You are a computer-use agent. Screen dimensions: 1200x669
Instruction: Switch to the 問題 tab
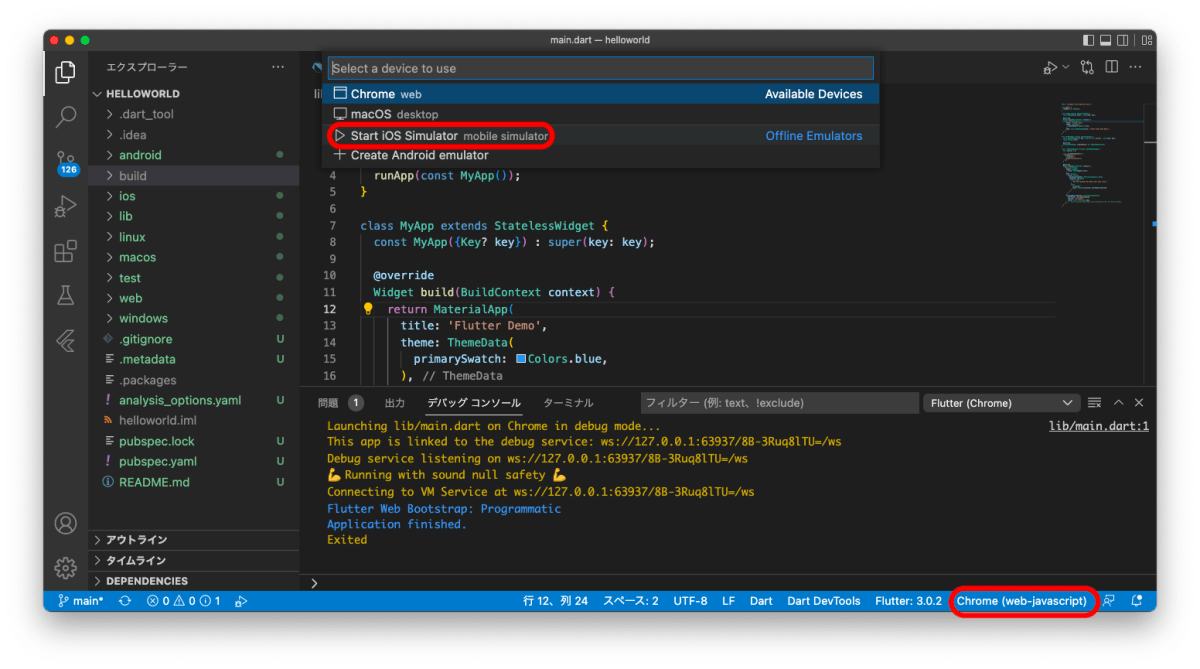328,403
